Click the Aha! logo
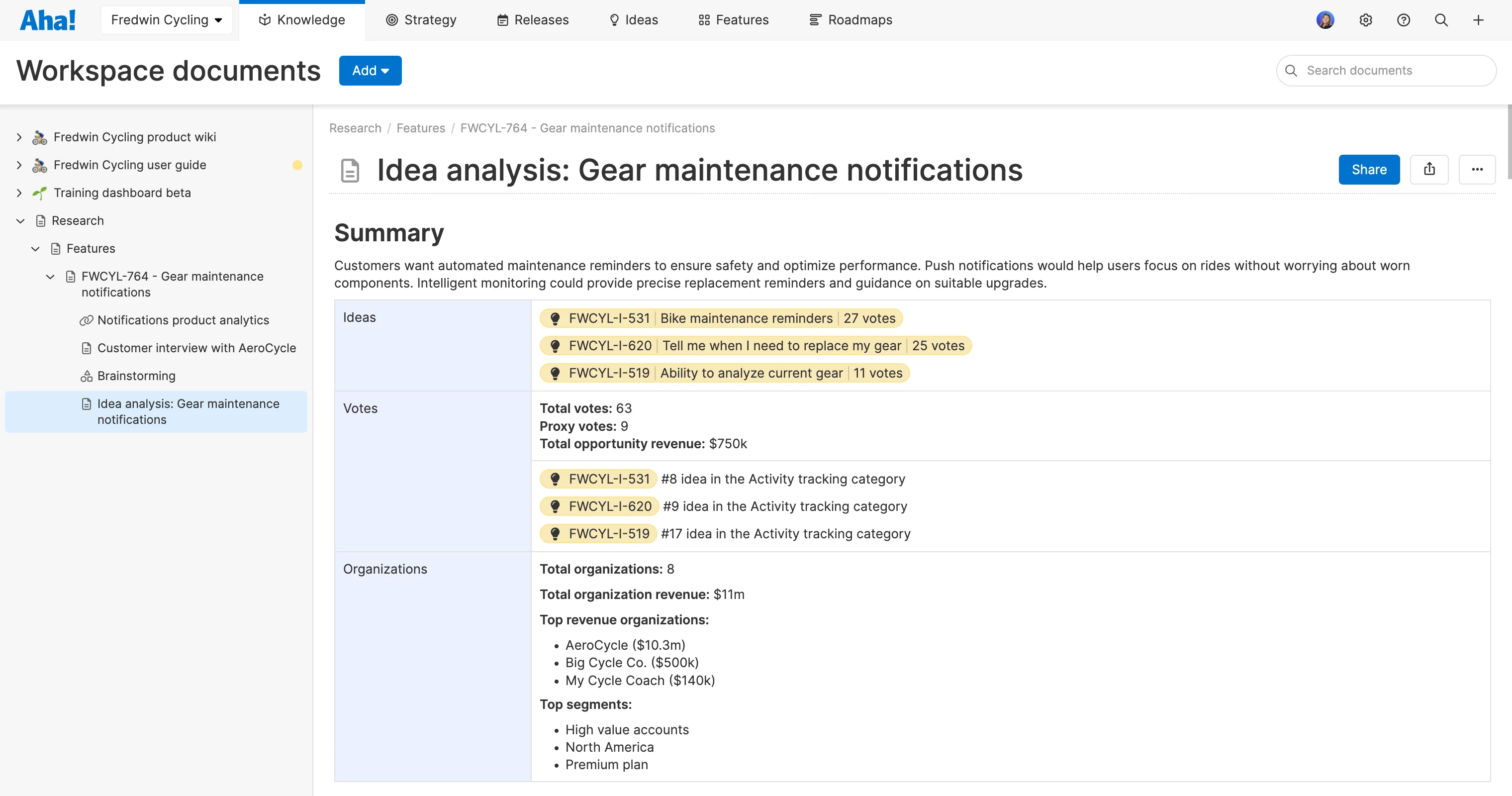Image resolution: width=1512 pixels, height=796 pixels. (48, 20)
